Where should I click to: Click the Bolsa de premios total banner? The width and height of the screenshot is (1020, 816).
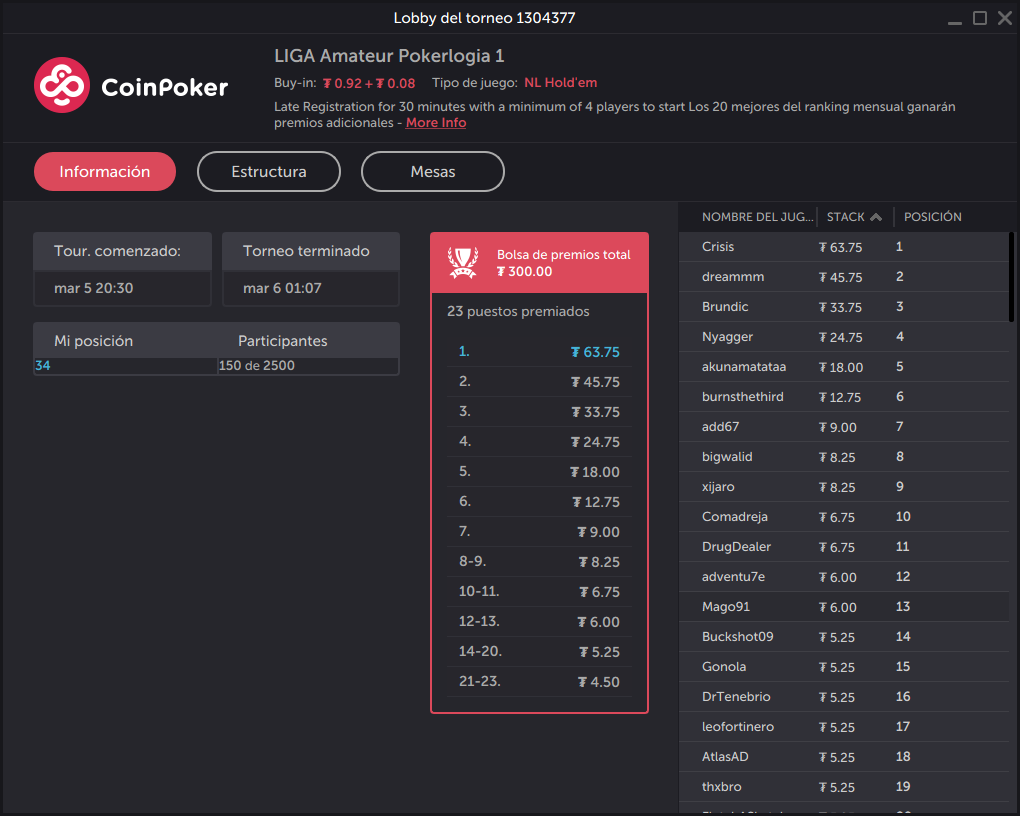pyautogui.click(x=539, y=262)
